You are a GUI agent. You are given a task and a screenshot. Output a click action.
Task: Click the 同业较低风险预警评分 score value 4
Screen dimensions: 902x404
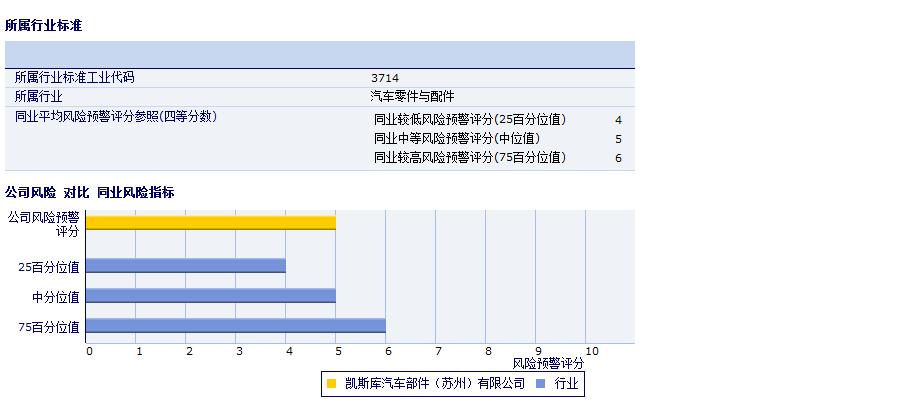click(x=618, y=119)
